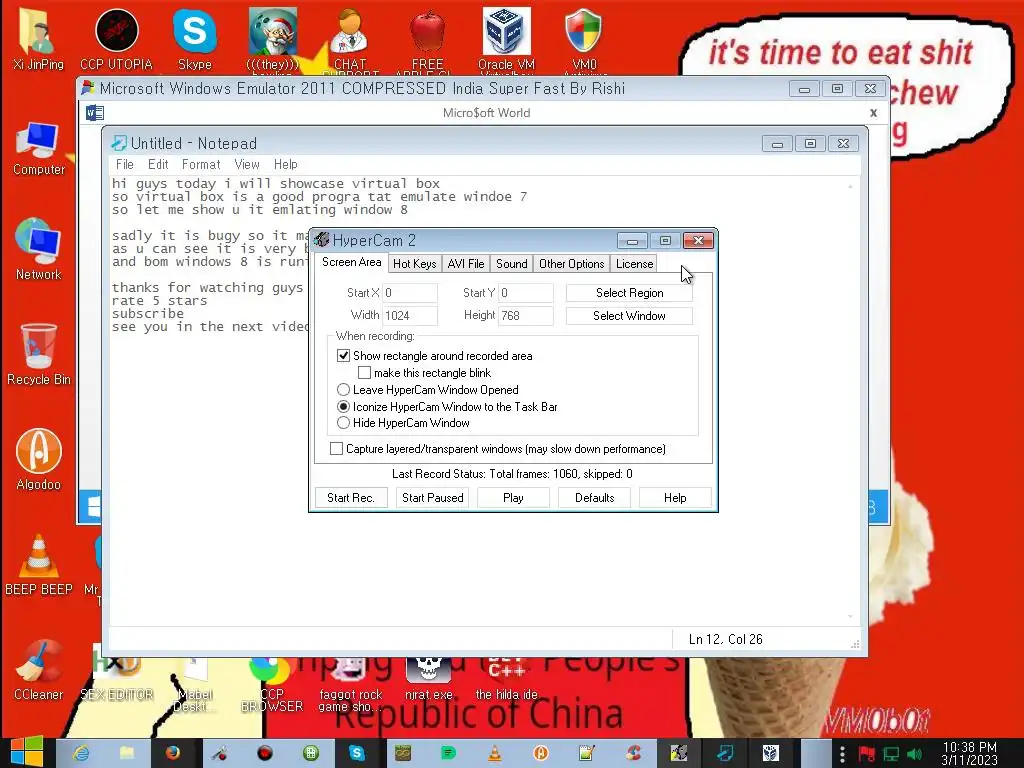Click the Windows Start button on taskbar
This screenshot has height=768, width=1024.
click(26, 752)
